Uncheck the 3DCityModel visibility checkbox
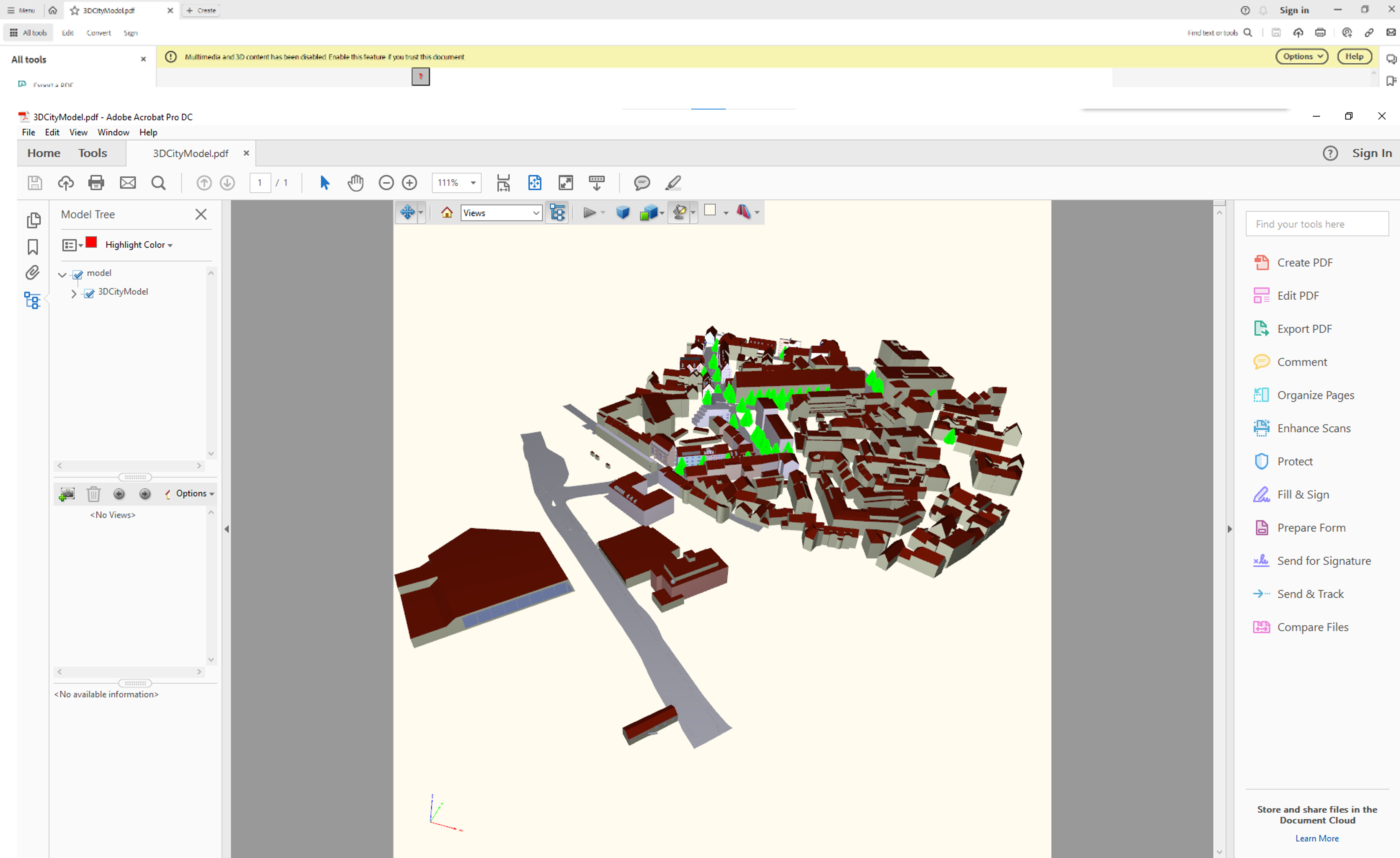 pyautogui.click(x=89, y=293)
